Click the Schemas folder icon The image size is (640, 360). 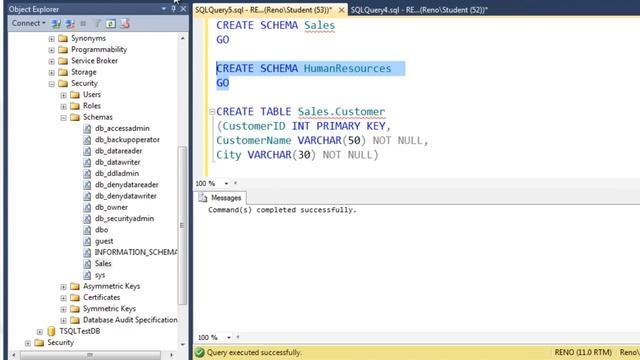click(x=75, y=117)
